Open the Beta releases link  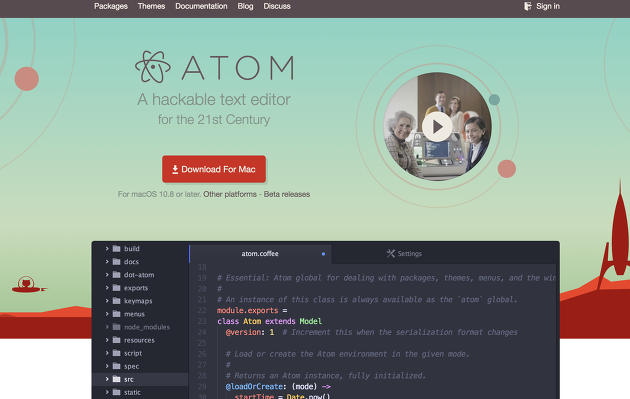[x=287, y=194]
